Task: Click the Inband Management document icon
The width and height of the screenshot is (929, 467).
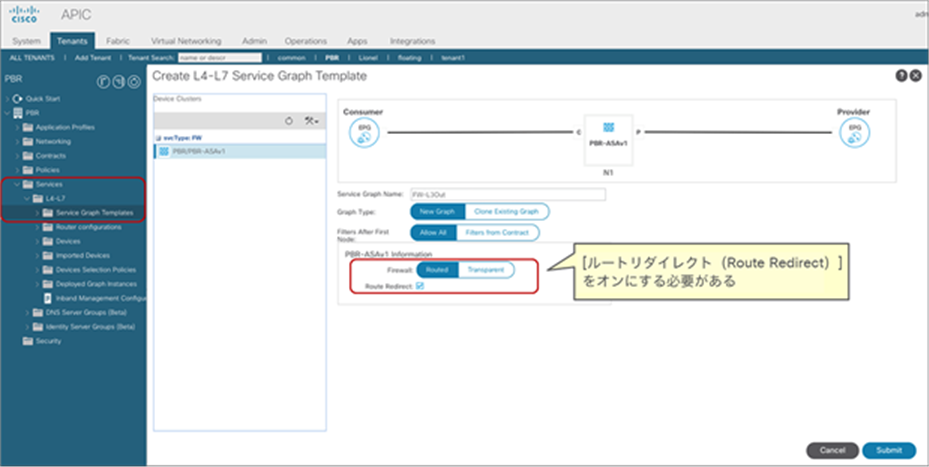Action: 48,298
